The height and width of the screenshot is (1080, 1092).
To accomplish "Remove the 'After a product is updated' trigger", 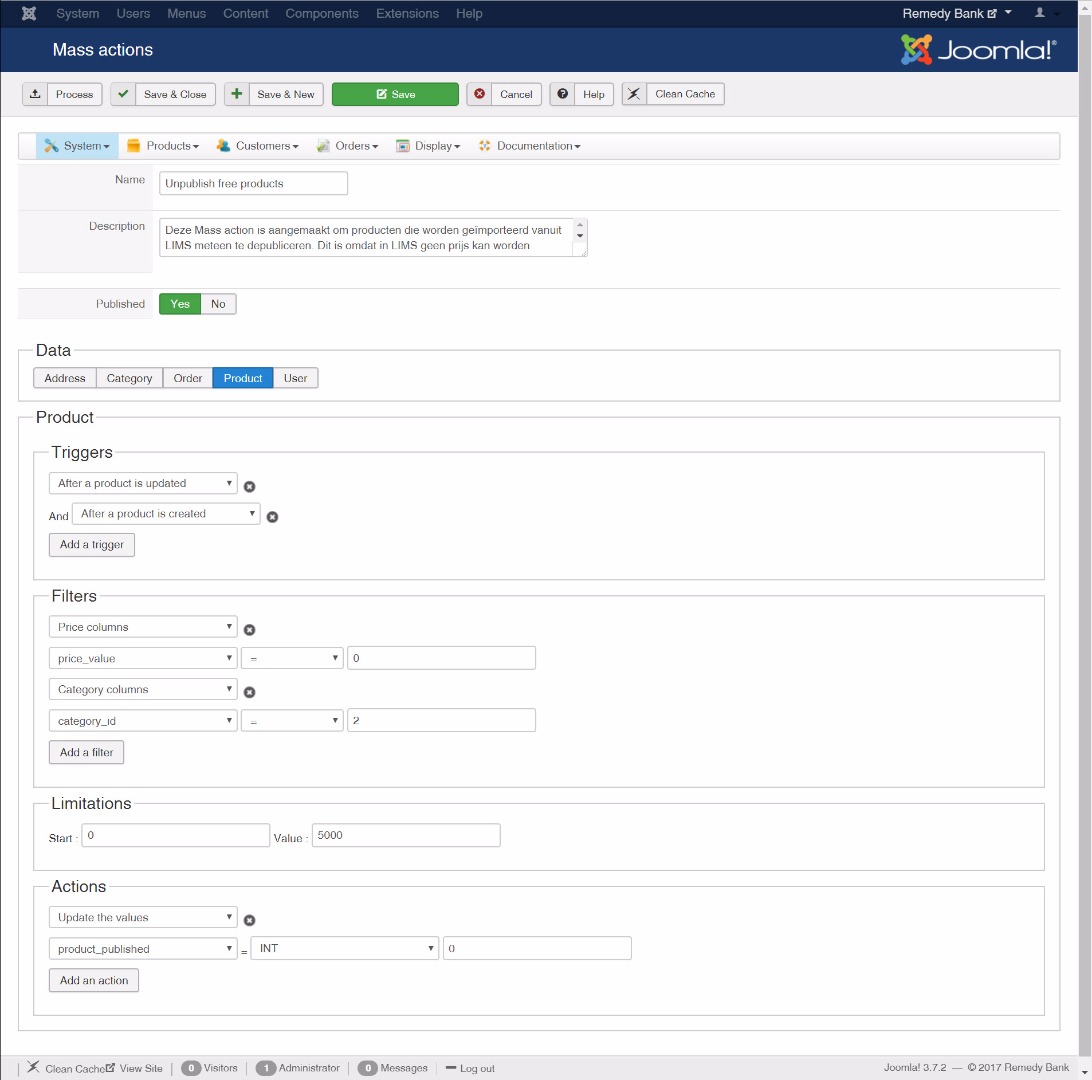I will tap(249, 486).
